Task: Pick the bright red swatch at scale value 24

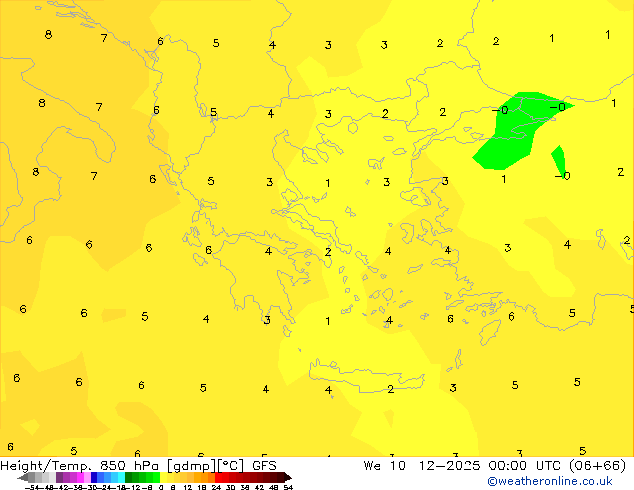Action: 218,478
